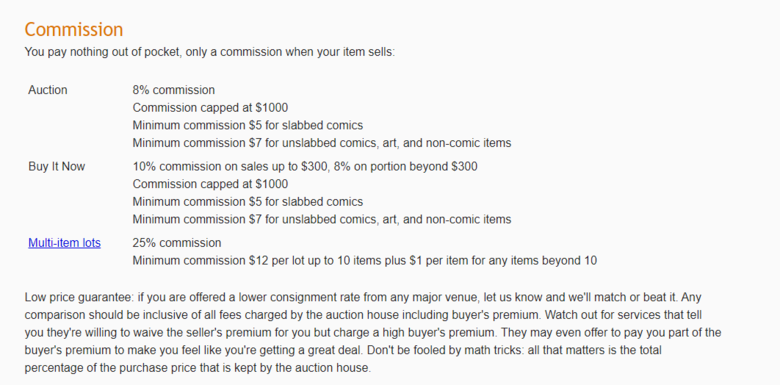Screen dimensions: 780x385
Task: Click the Minimum commission $12 per lot line
Action: pos(365,261)
